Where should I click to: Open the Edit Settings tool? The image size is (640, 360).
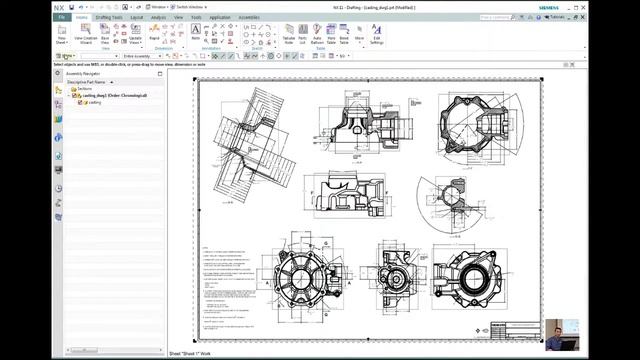[376, 34]
